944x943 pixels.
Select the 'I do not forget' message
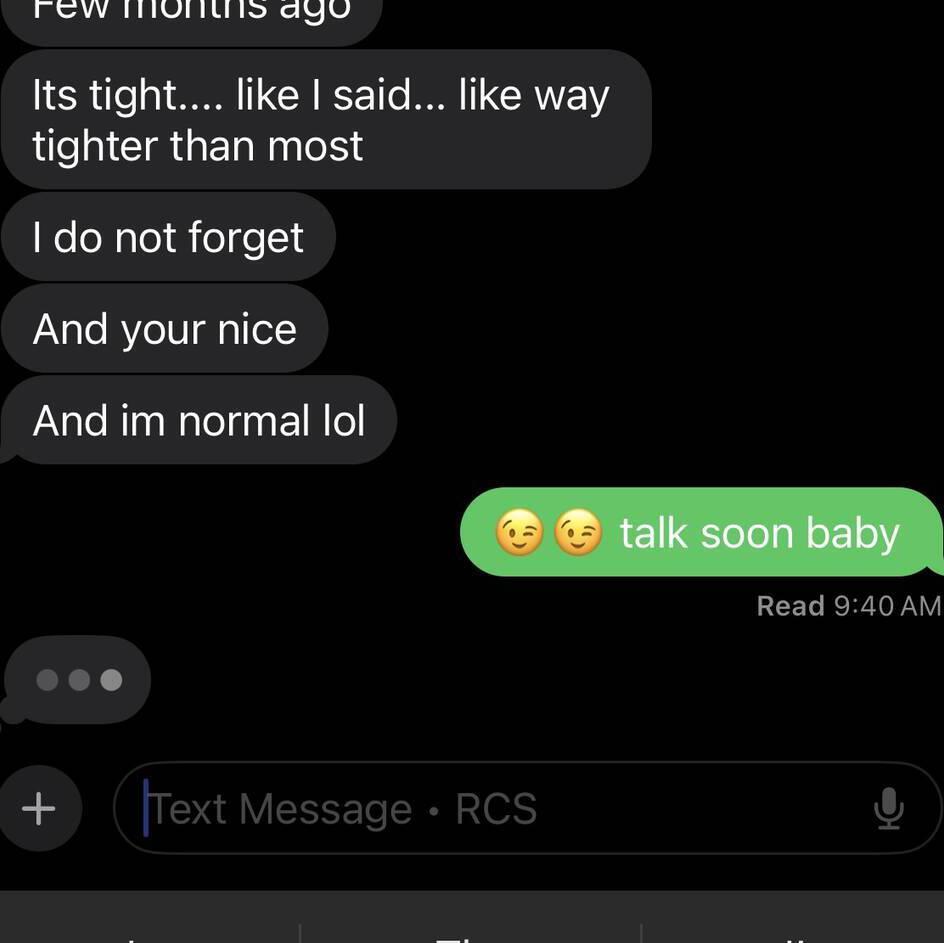click(168, 237)
